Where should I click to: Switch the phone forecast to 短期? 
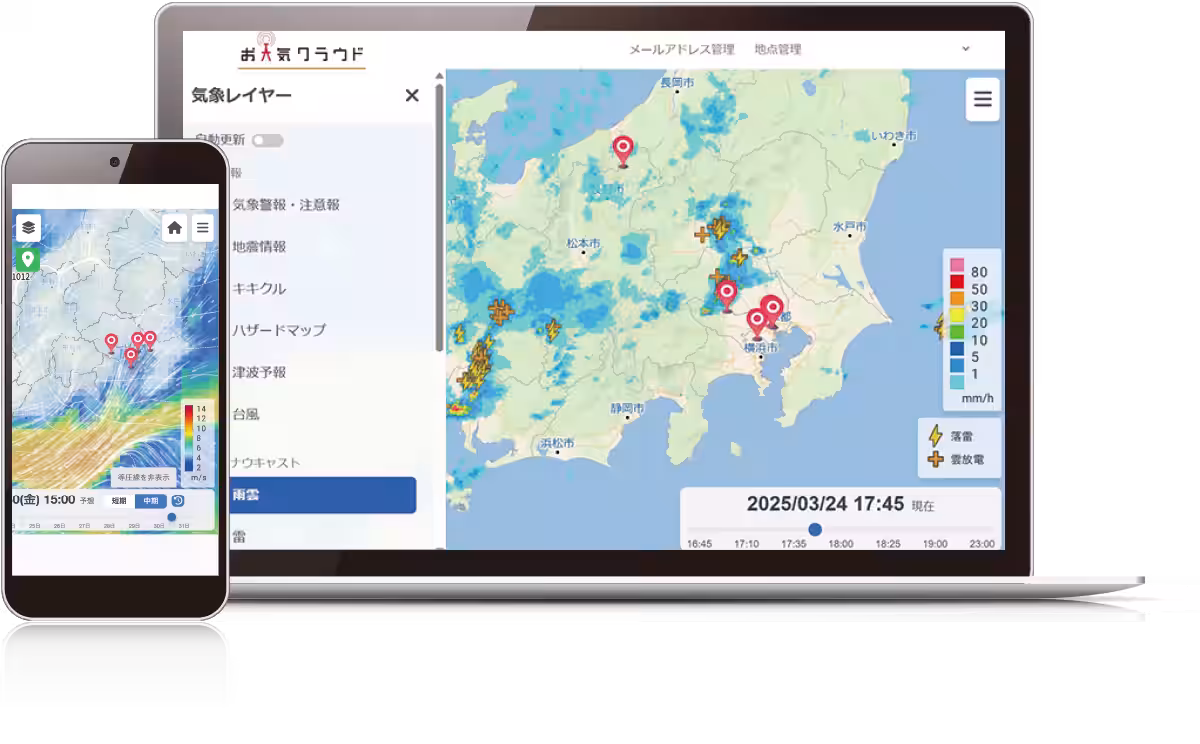[119, 501]
